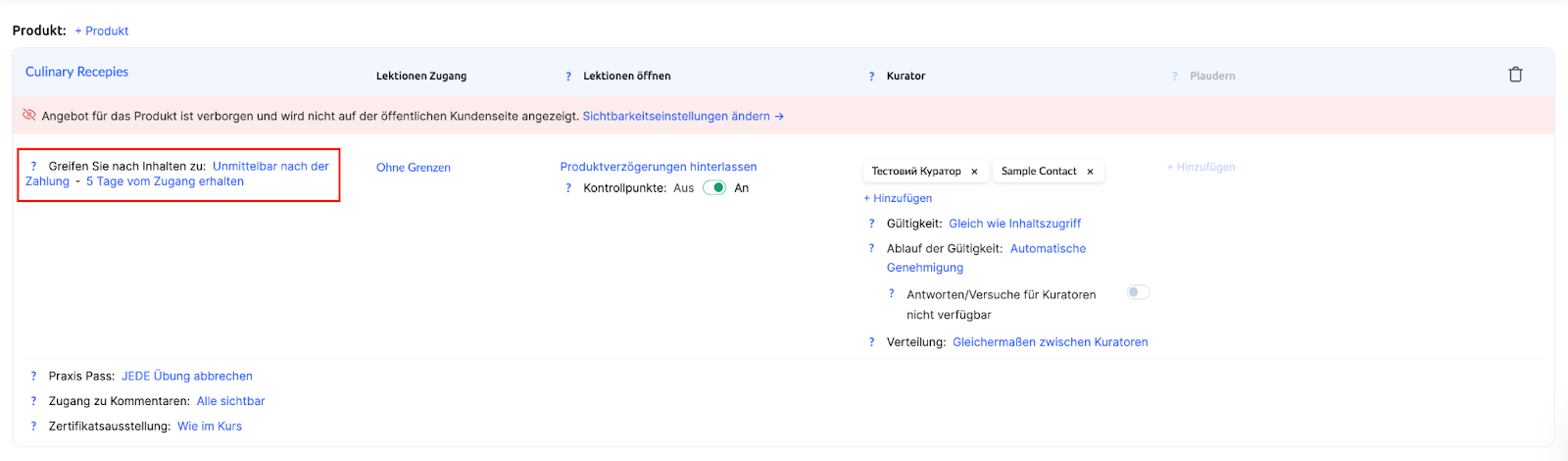Click help icon beside Kontrollpunkte
The width and height of the screenshot is (1568, 461).
pos(568,188)
